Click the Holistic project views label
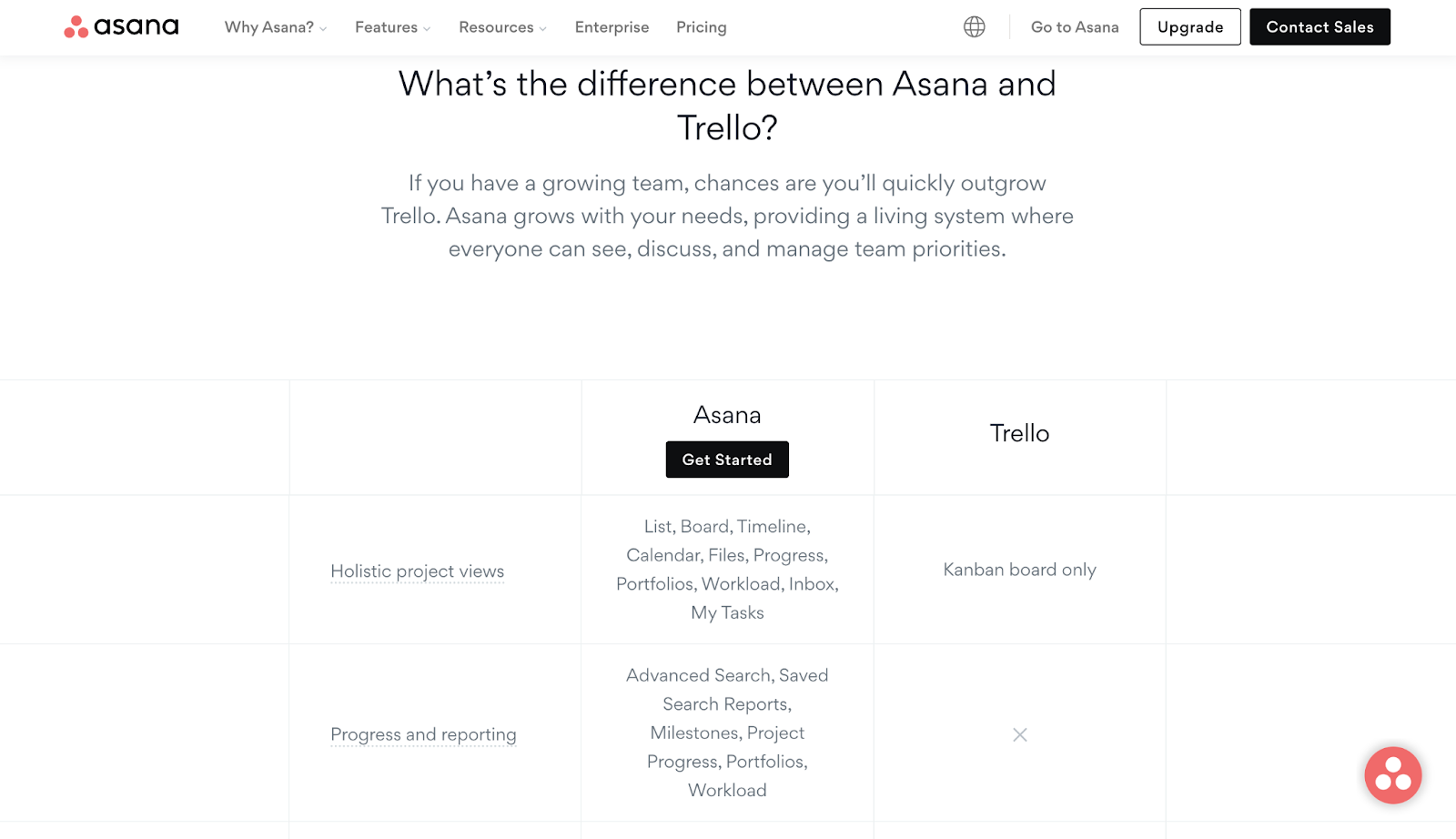Image resolution: width=1456 pixels, height=839 pixels. tap(417, 571)
